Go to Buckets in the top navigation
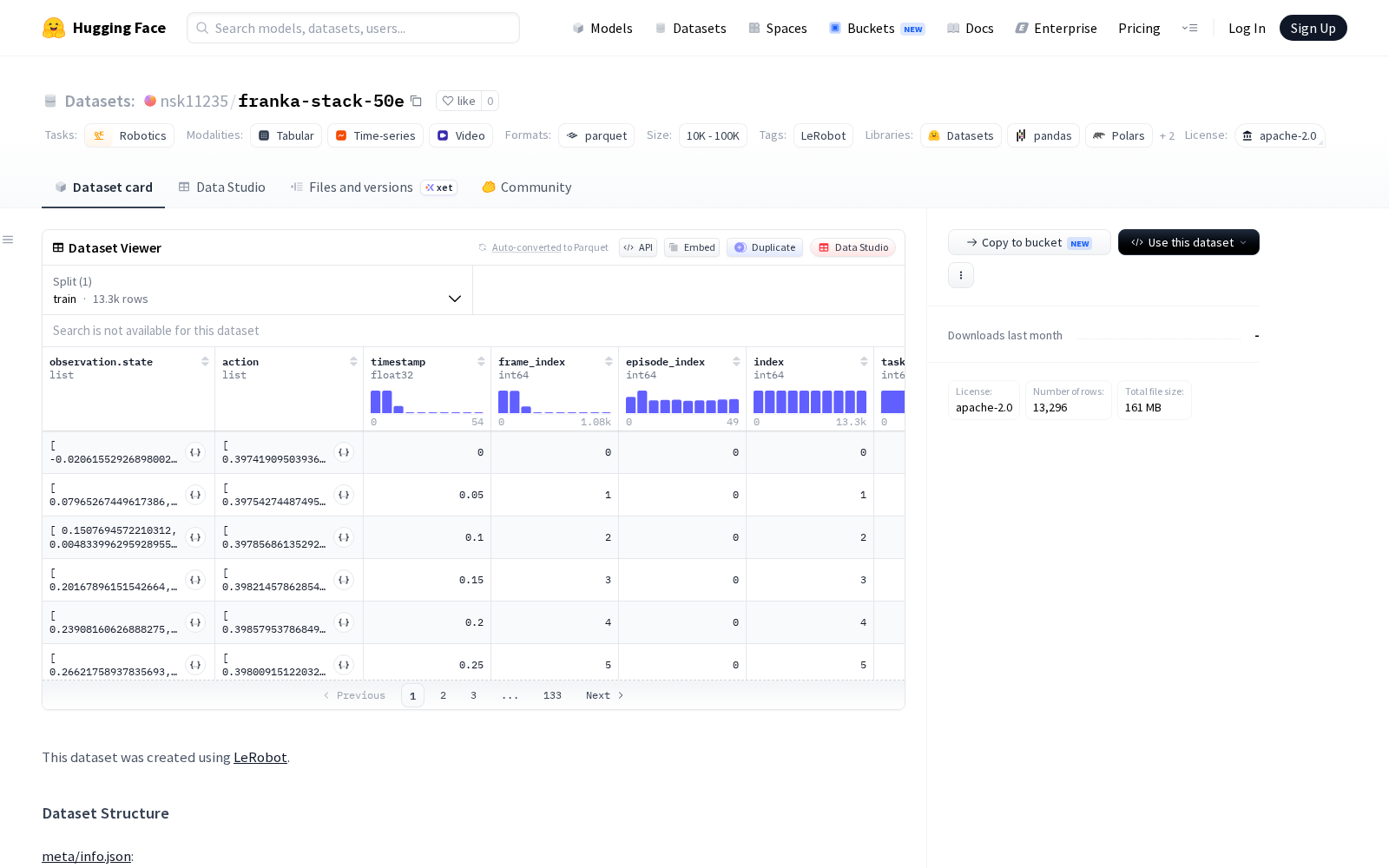The width and height of the screenshot is (1389, 868). [877, 28]
